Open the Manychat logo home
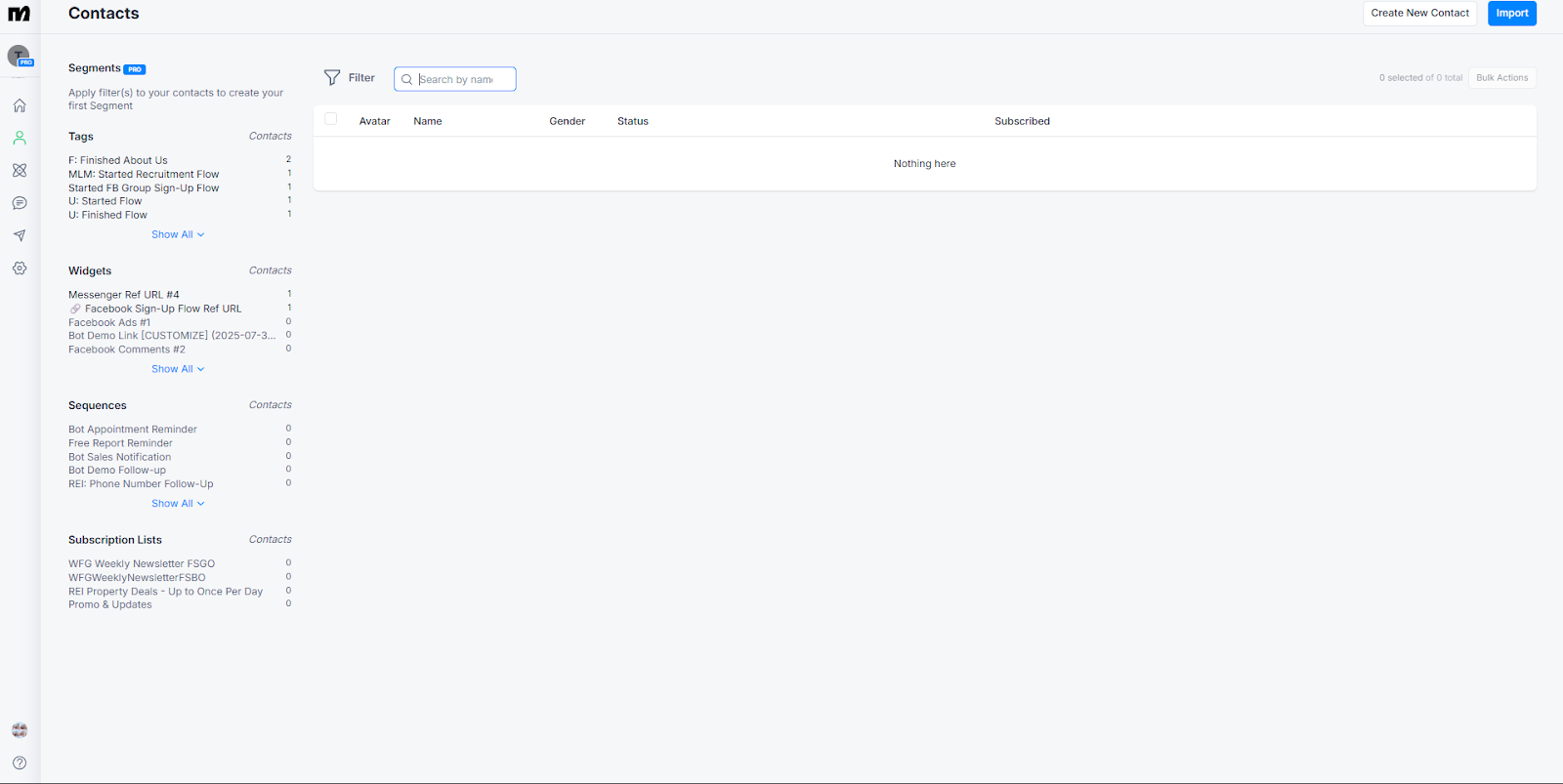Image resolution: width=1563 pixels, height=784 pixels. pos(20,14)
